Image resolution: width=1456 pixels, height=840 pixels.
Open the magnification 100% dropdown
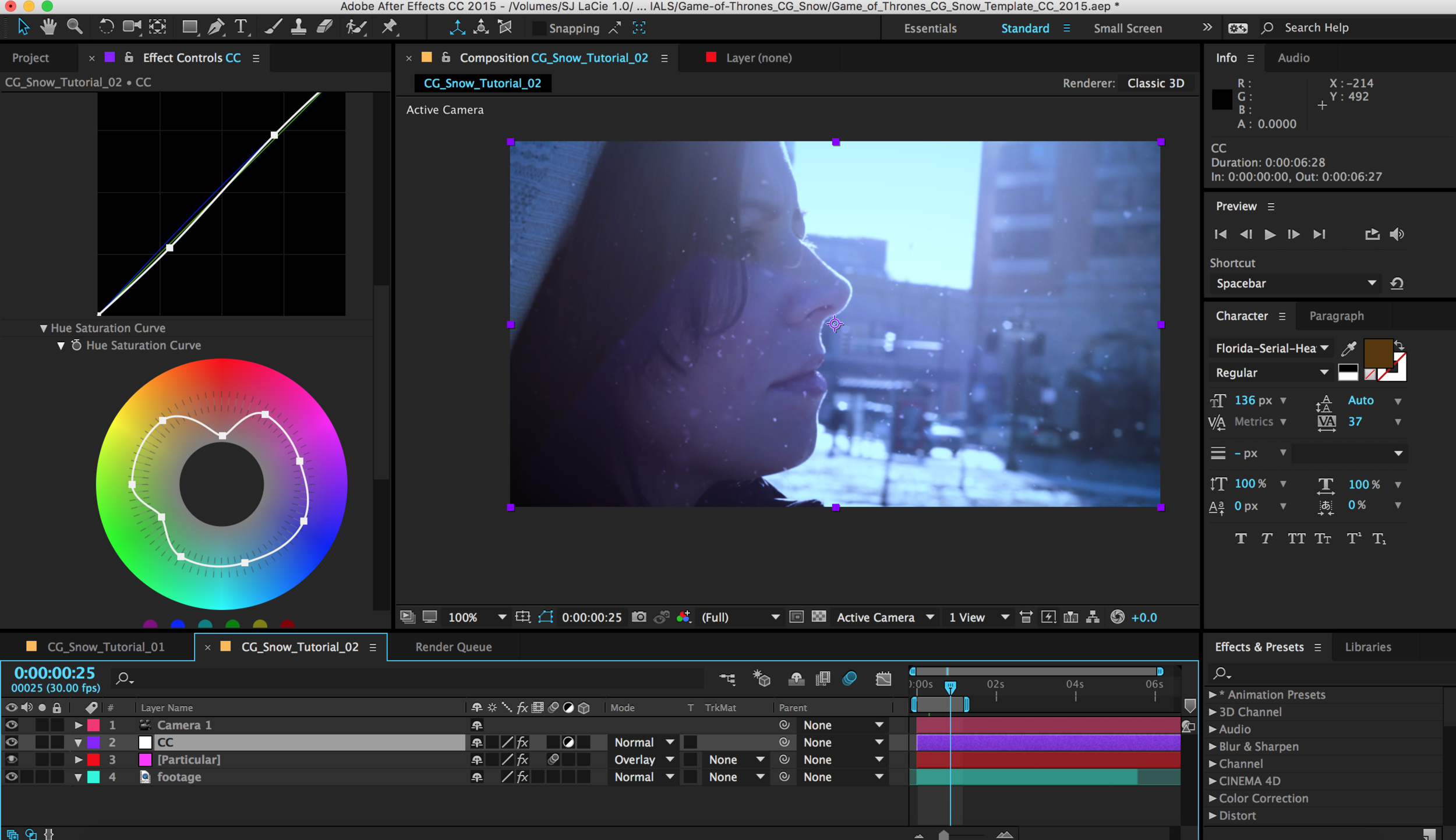coord(478,617)
